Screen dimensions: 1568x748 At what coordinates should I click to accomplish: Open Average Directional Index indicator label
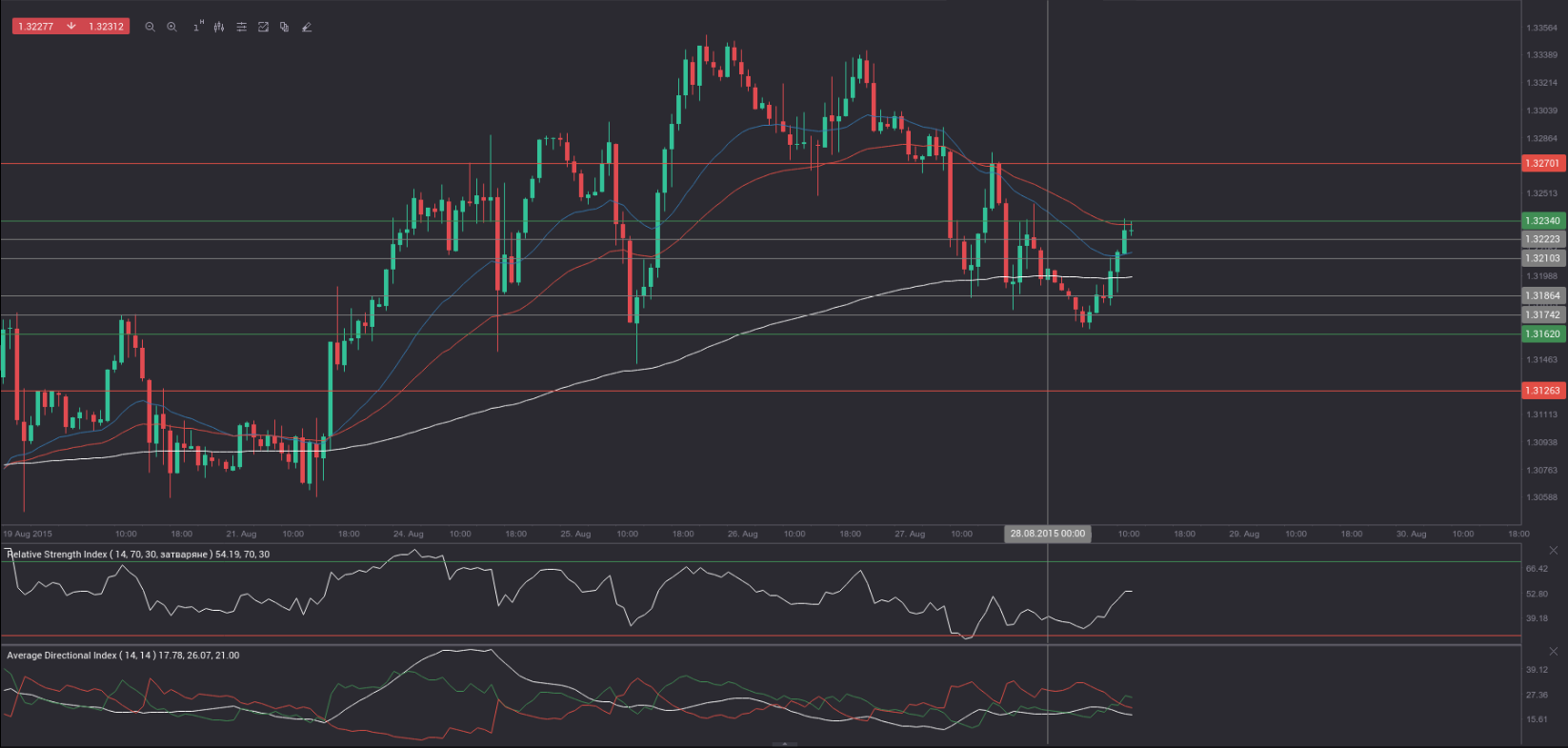123,656
